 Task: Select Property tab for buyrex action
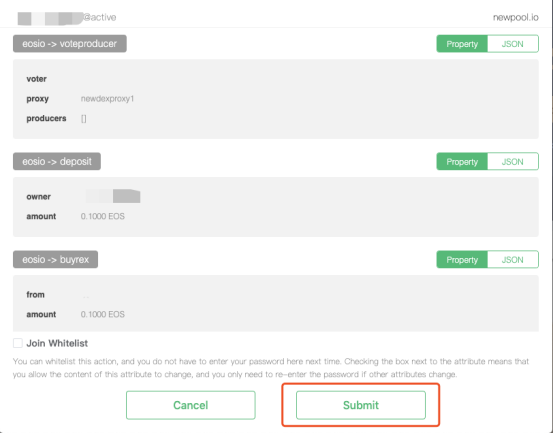tap(462, 260)
